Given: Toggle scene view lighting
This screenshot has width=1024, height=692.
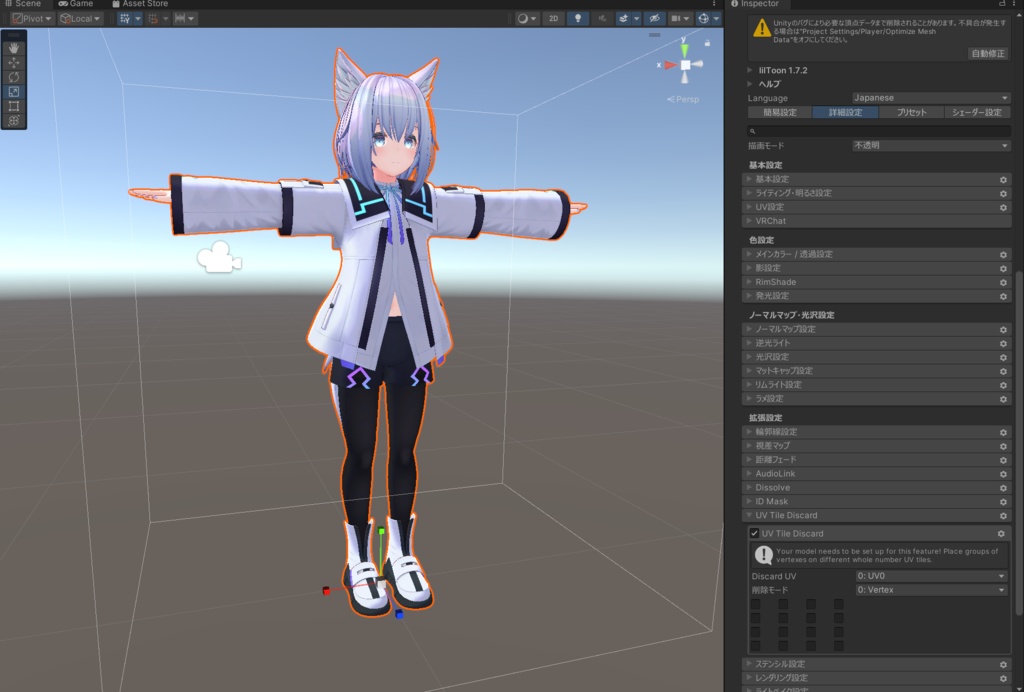Looking at the screenshot, I should coord(579,17).
